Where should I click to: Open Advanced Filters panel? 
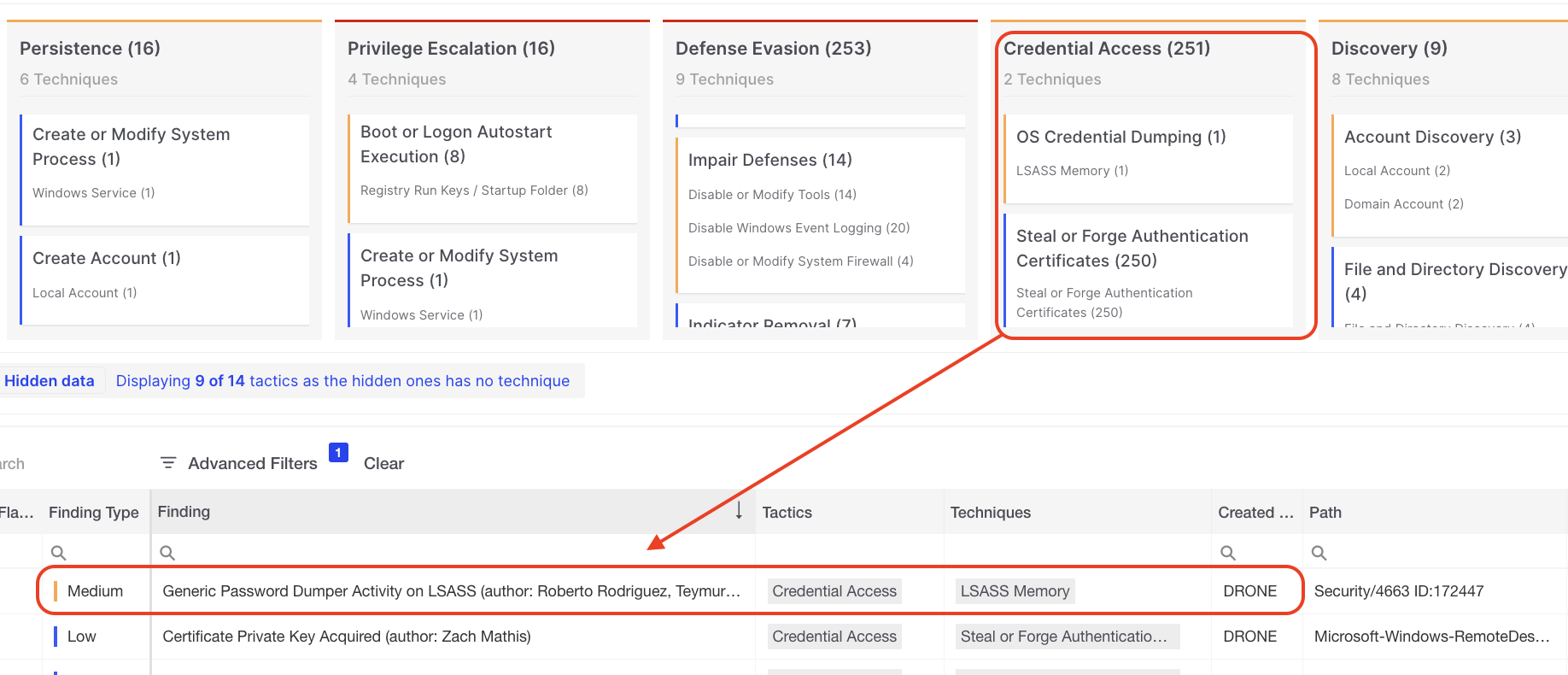click(252, 463)
